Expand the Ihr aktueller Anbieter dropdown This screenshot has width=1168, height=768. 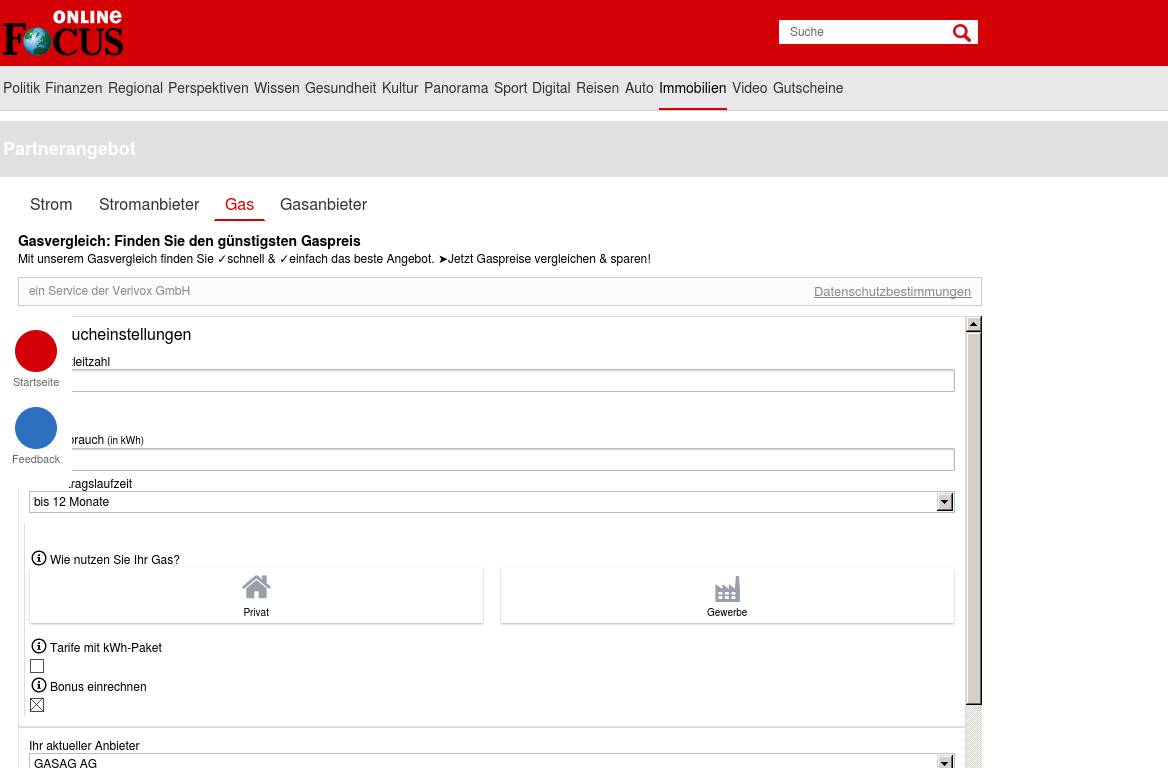(944, 762)
